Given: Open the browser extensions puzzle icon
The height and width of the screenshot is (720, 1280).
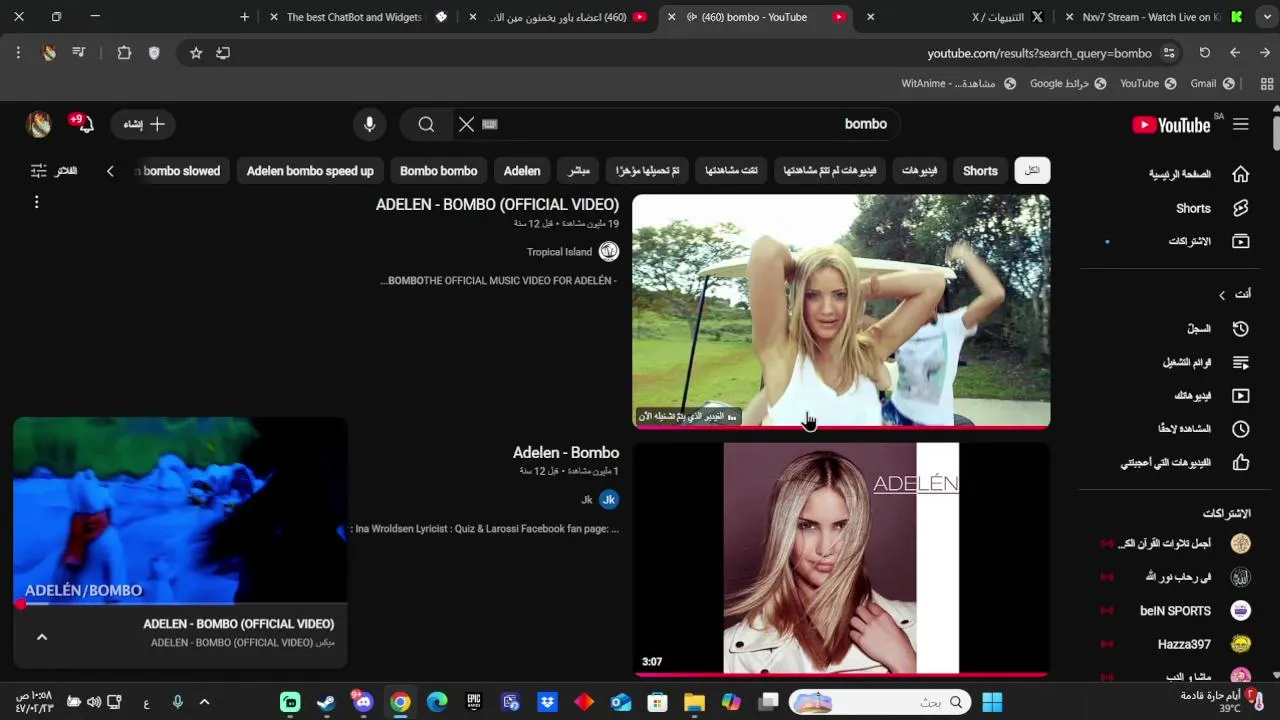Looking at the screenshot, I should pyautogui.click(x=124, y=53).
